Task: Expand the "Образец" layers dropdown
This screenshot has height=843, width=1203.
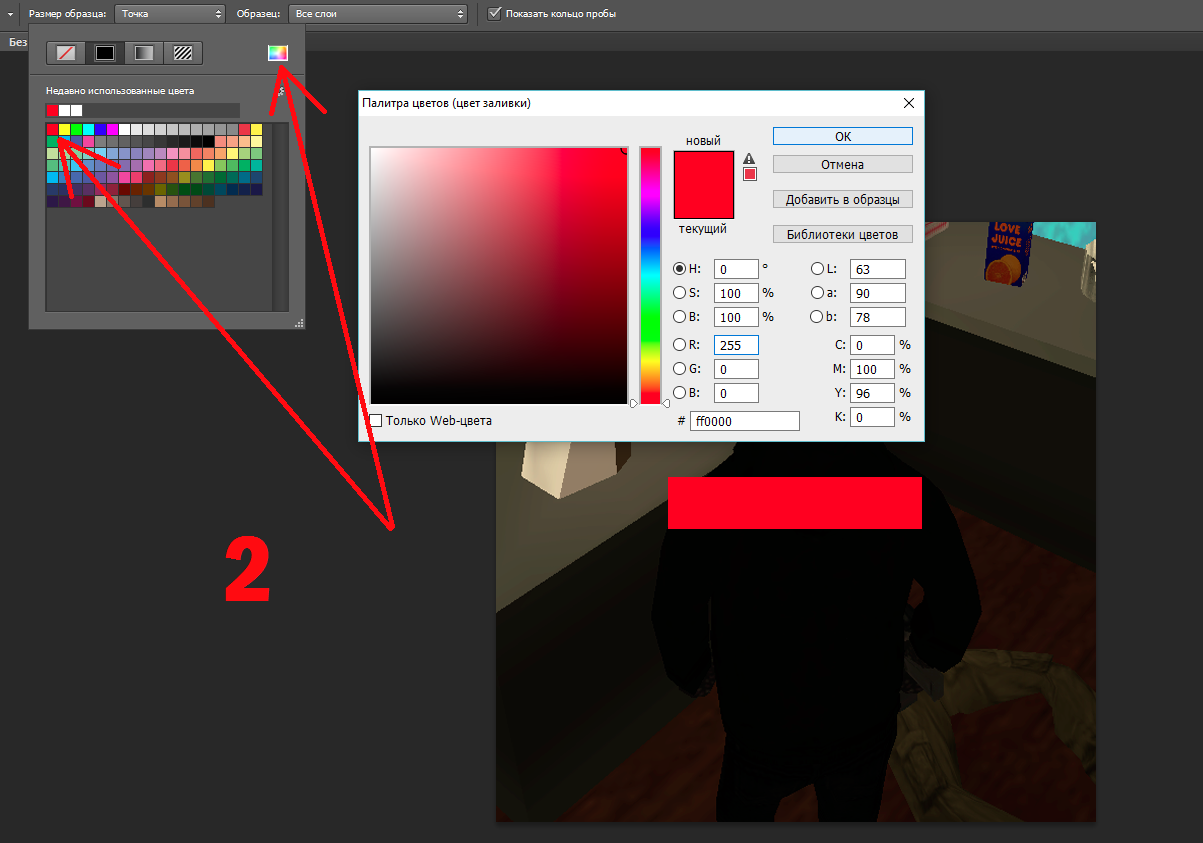Action: pos(378,14)
